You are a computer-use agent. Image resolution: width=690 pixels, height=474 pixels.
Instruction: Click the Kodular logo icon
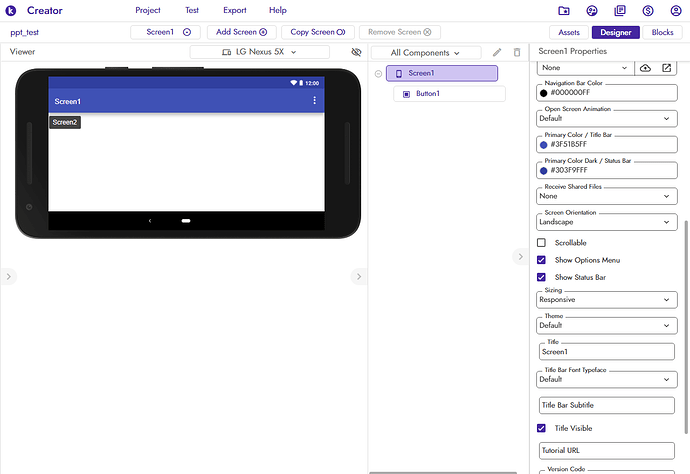11,11
